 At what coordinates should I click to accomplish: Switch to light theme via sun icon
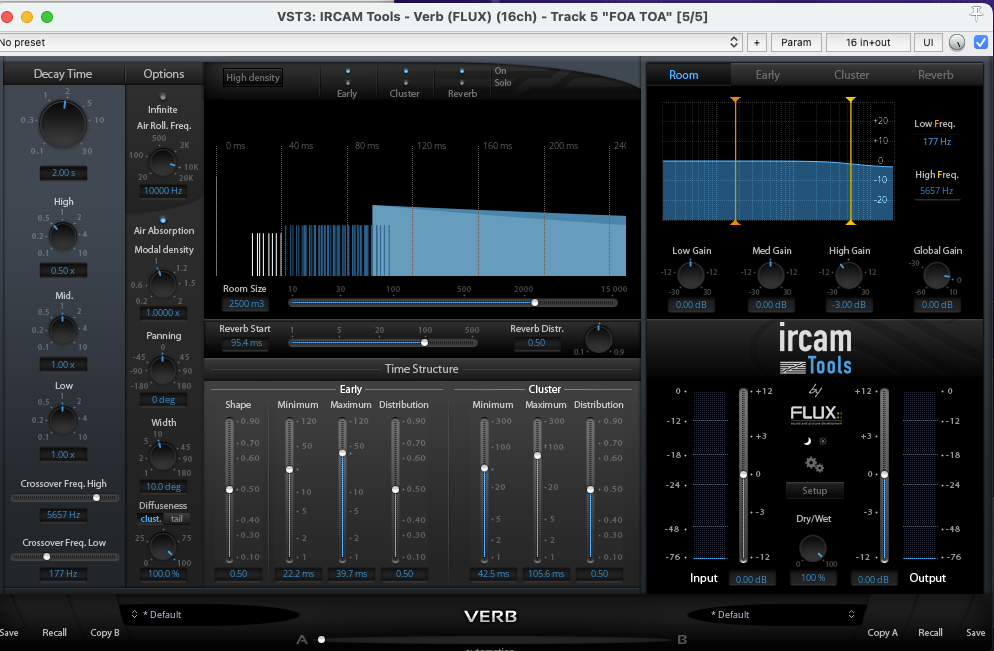(823, 441)
